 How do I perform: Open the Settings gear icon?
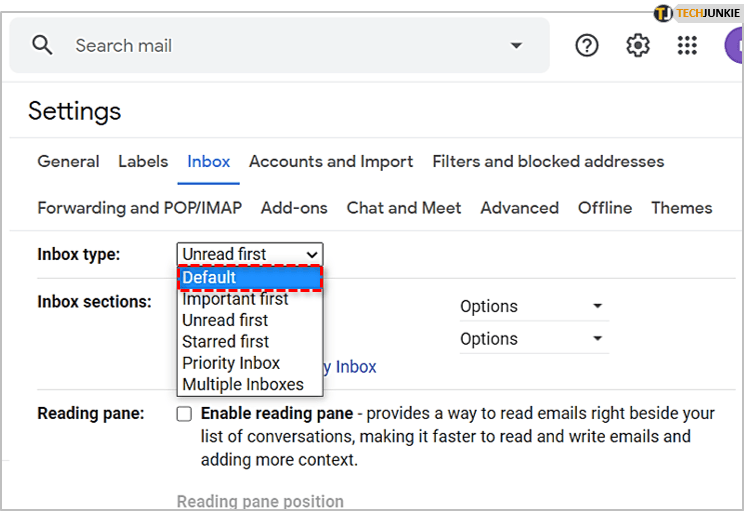(x=638, y=45)
